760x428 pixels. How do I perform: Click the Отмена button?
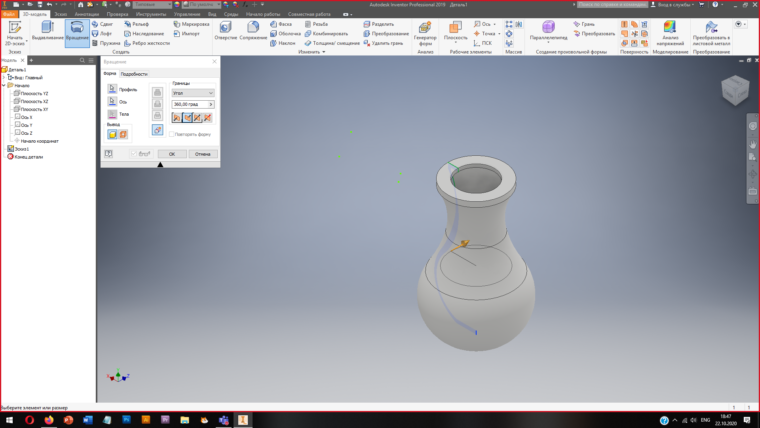202,154
